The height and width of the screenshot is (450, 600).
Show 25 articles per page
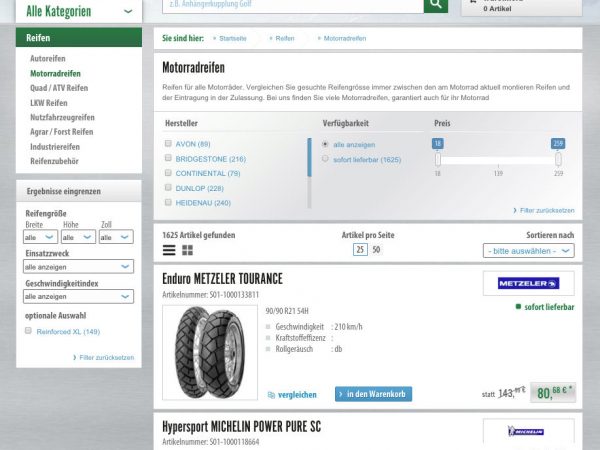[x=360, y=250]
